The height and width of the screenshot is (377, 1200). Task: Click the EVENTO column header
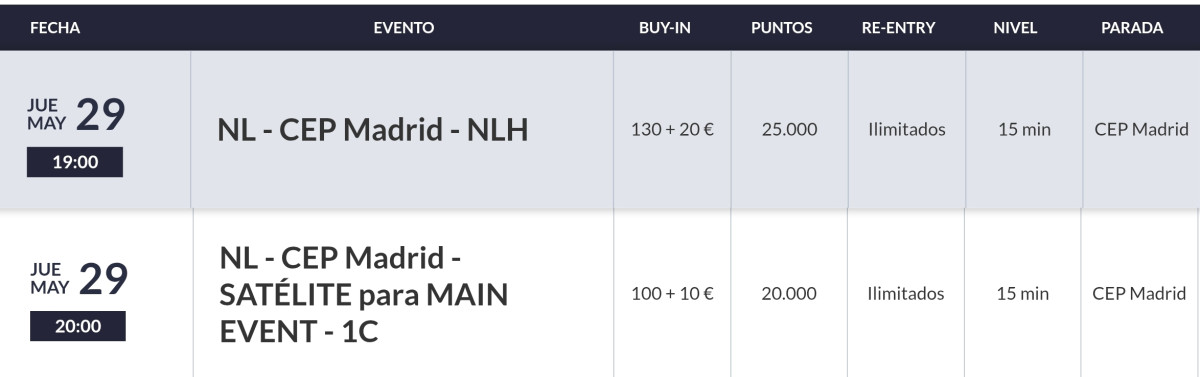[404, 28]
